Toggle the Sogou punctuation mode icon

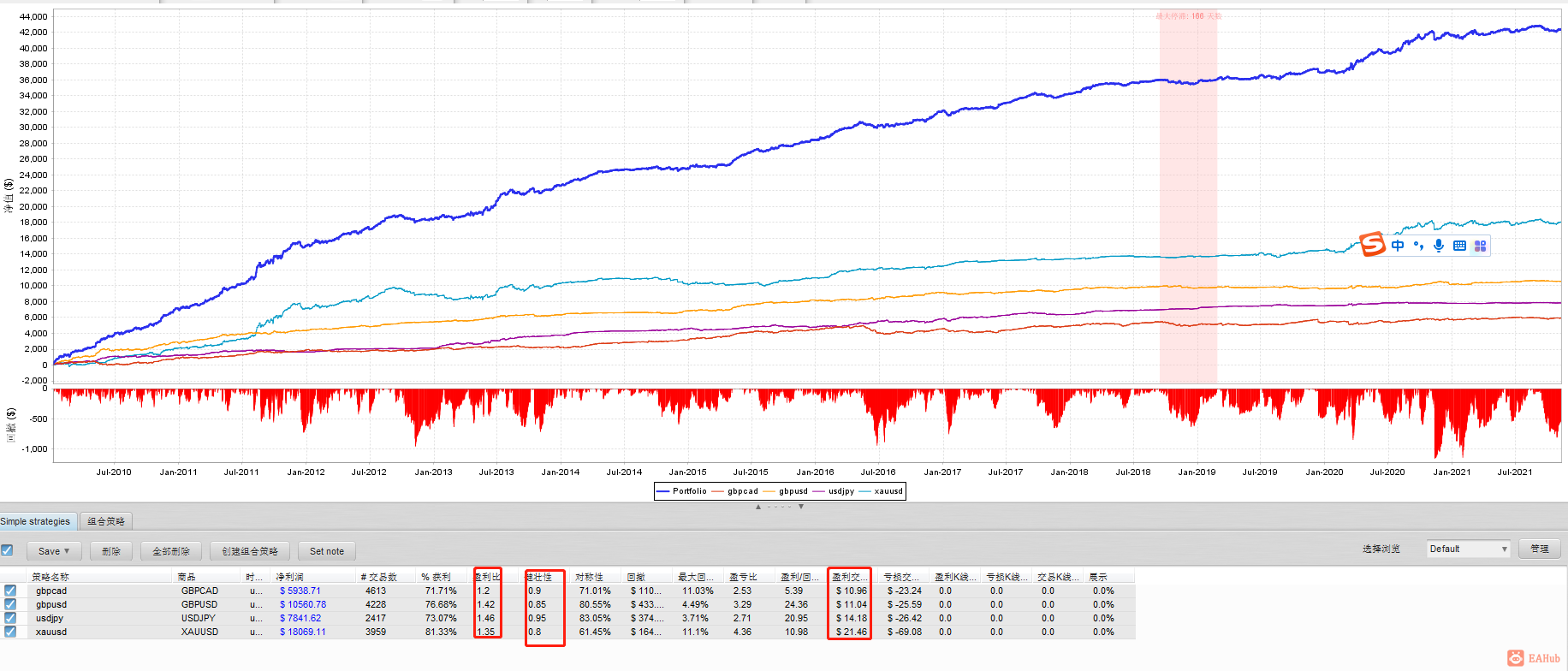click(x=1418, y=246)
